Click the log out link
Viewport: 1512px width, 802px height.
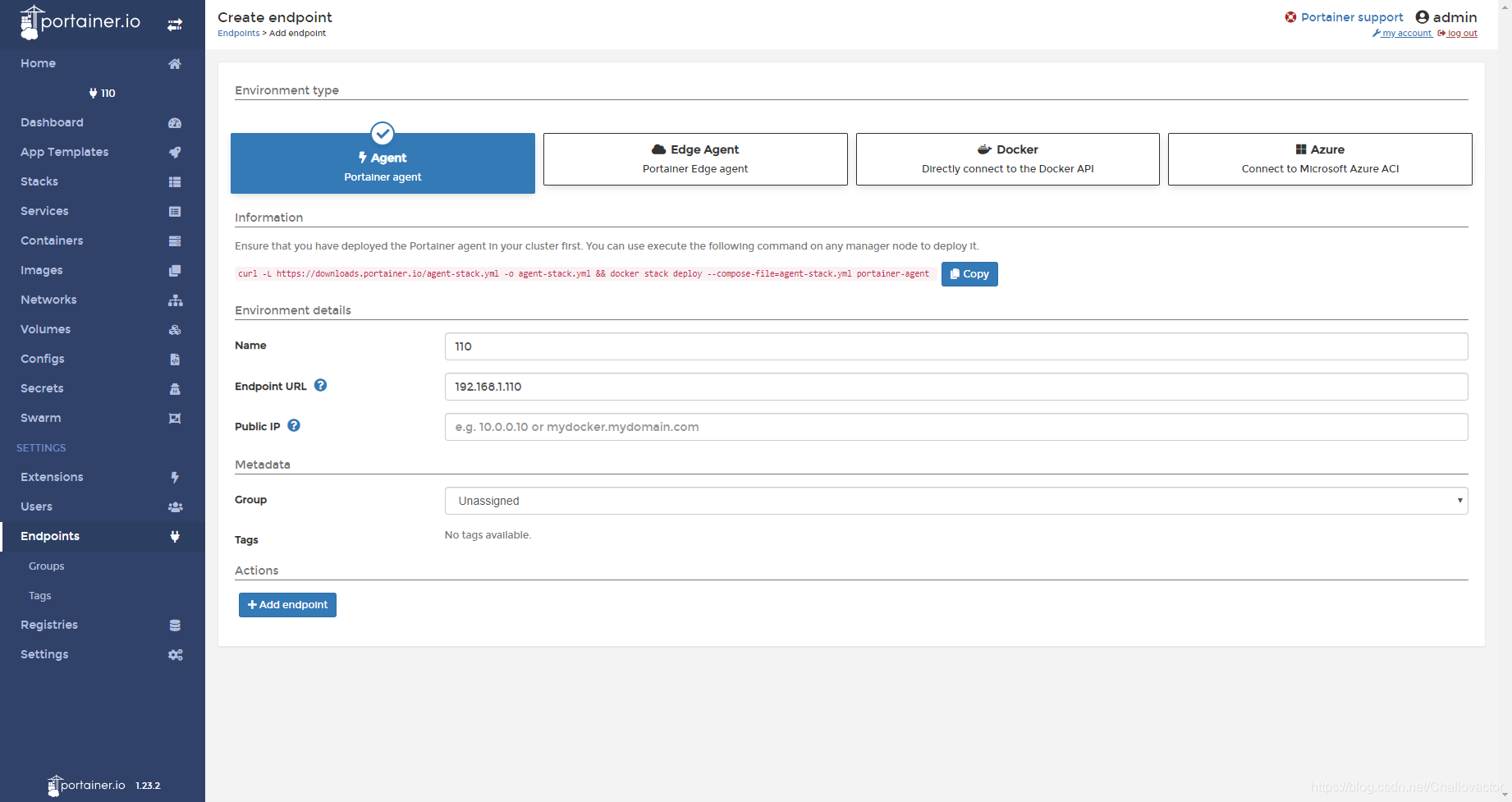coord(1457,34)
